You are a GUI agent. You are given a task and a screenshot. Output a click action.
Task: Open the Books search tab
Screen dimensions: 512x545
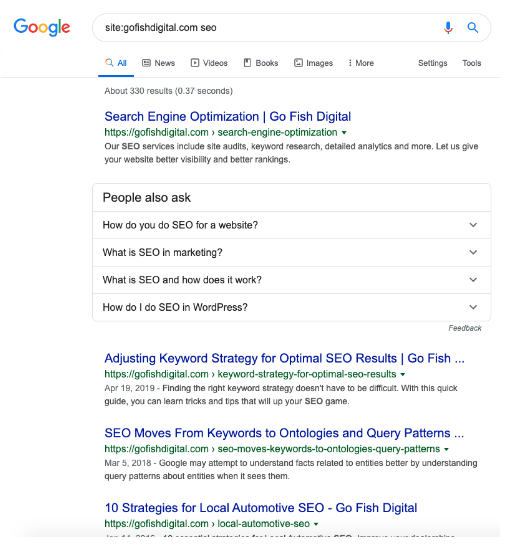pyautogui.click(x=261, y=63)
